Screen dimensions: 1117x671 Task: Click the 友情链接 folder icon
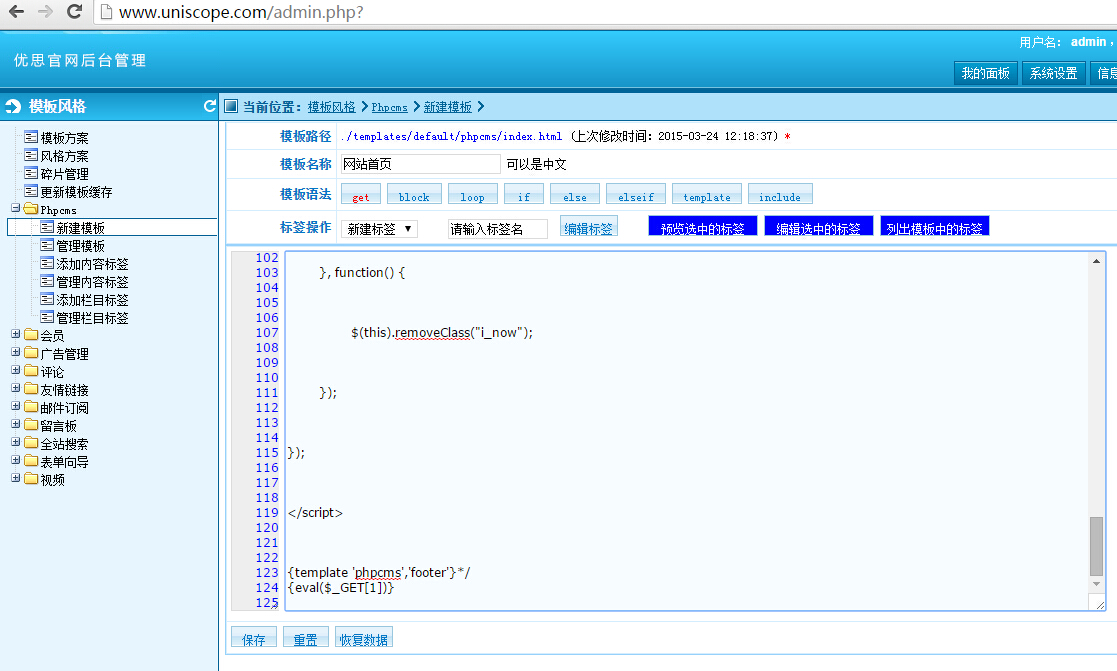pyautogui.click(x=31, y=388)
